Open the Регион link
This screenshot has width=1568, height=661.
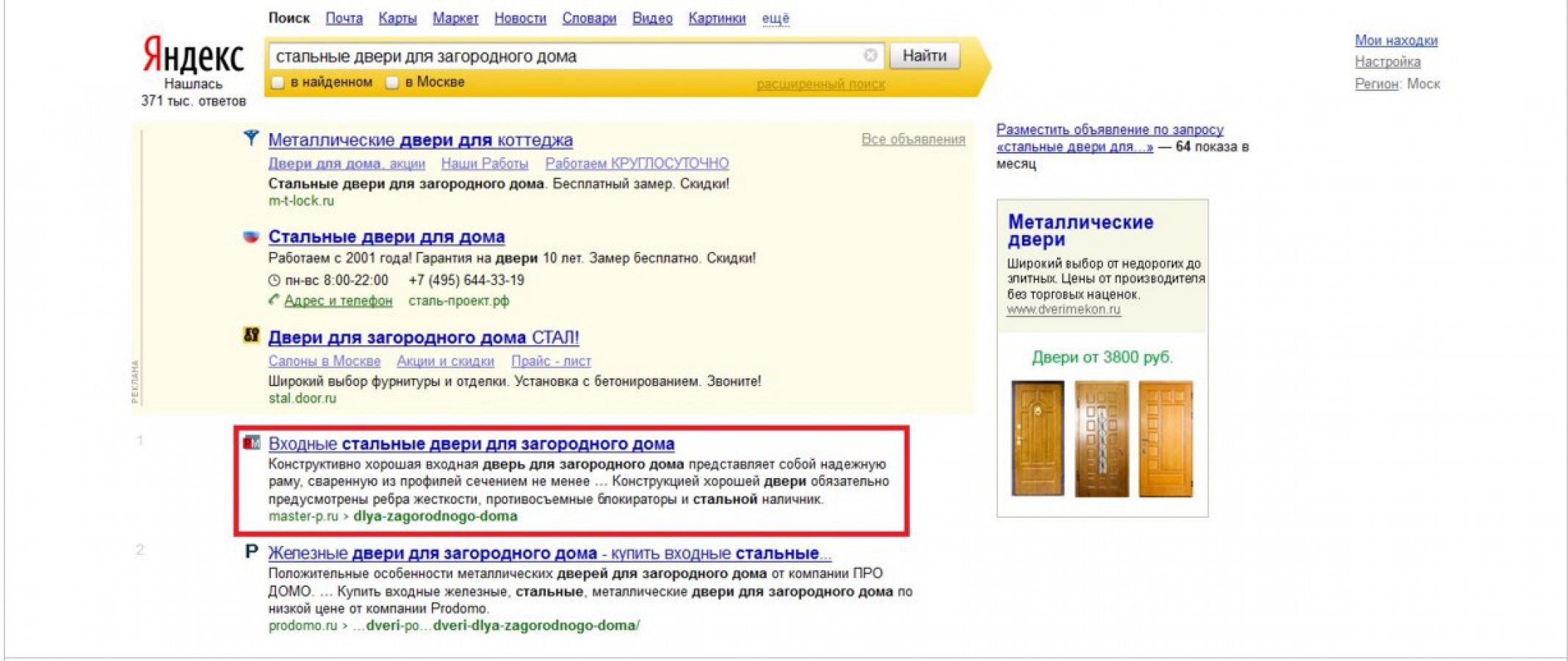(x=1376, y=84)
